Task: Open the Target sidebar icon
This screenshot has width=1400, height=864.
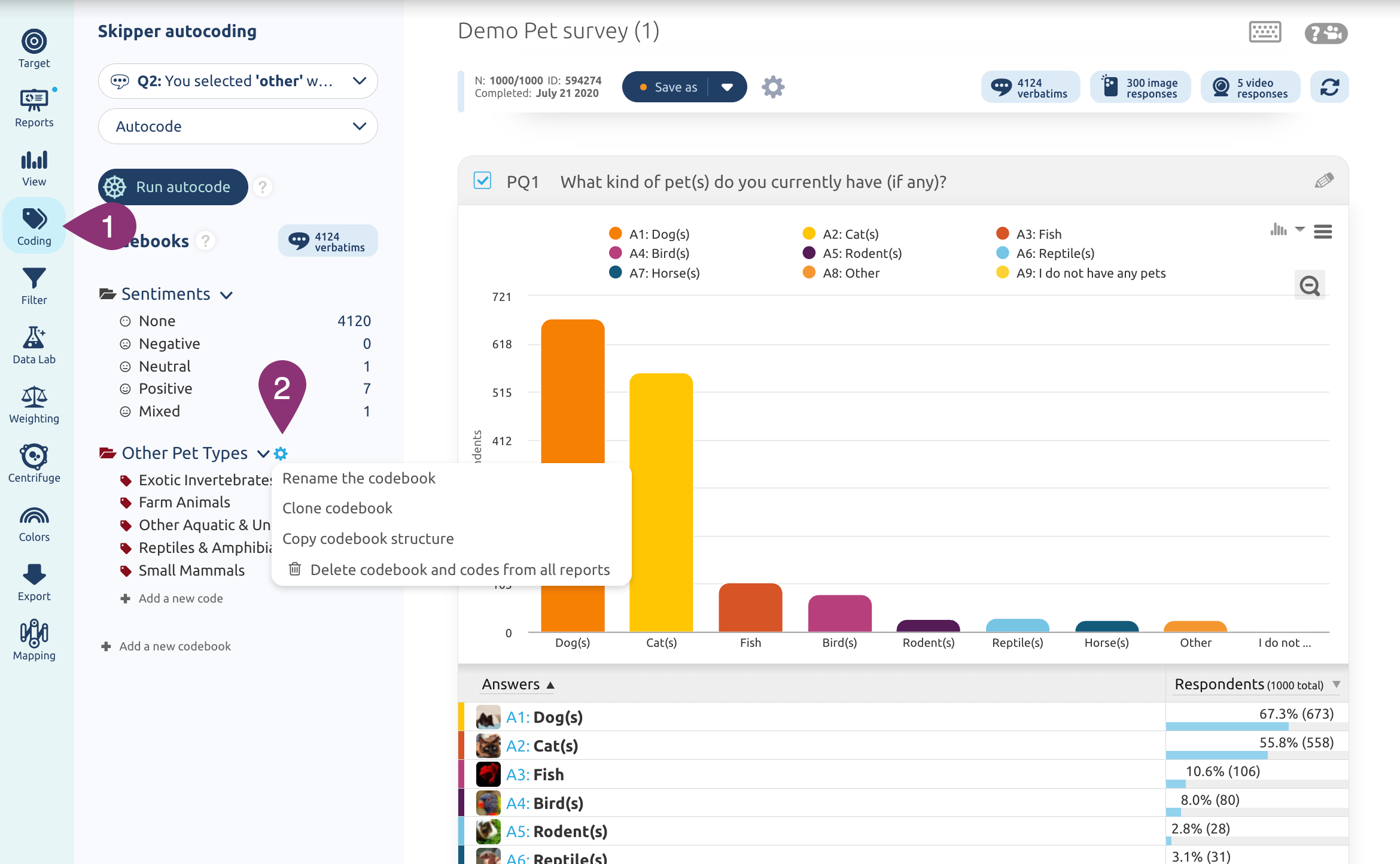Action: [x=34, y=49]
